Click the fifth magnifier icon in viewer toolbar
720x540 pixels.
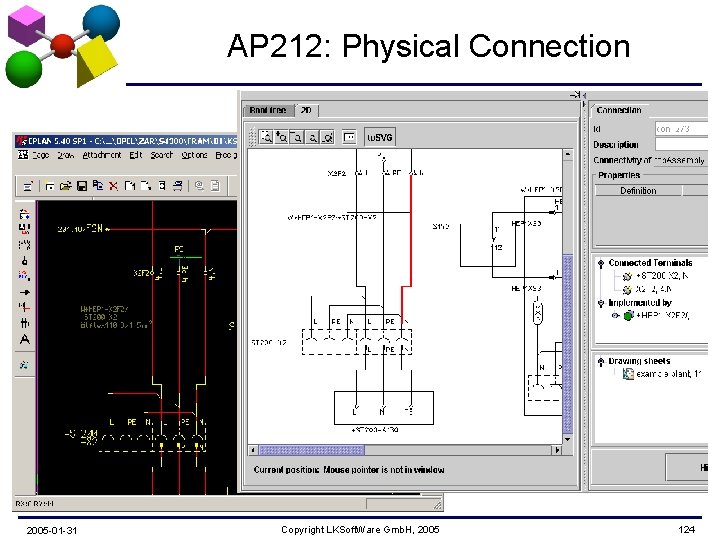pos(327,137)
